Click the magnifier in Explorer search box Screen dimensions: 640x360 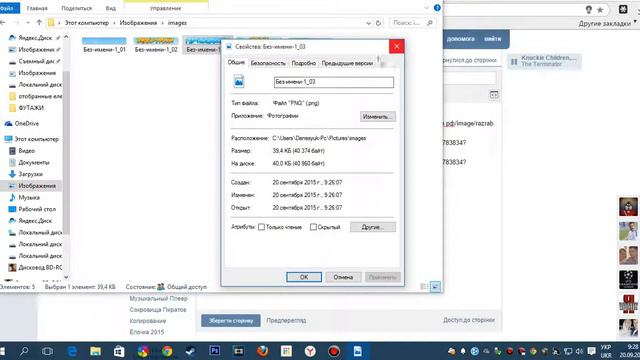pyautogui.click(x=430, y=23)
